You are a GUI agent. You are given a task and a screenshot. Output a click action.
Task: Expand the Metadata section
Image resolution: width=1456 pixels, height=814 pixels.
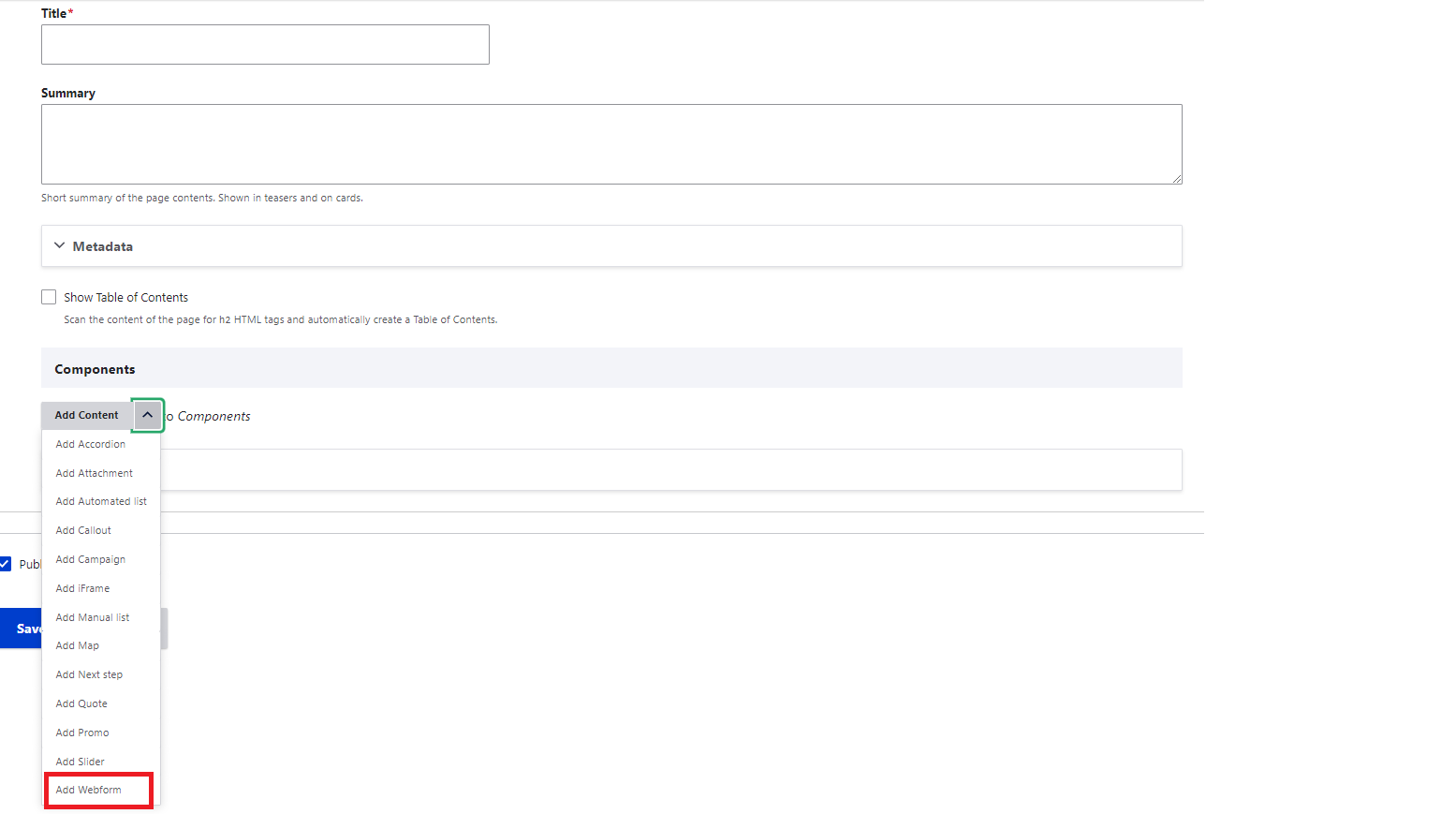click(103, 246)
